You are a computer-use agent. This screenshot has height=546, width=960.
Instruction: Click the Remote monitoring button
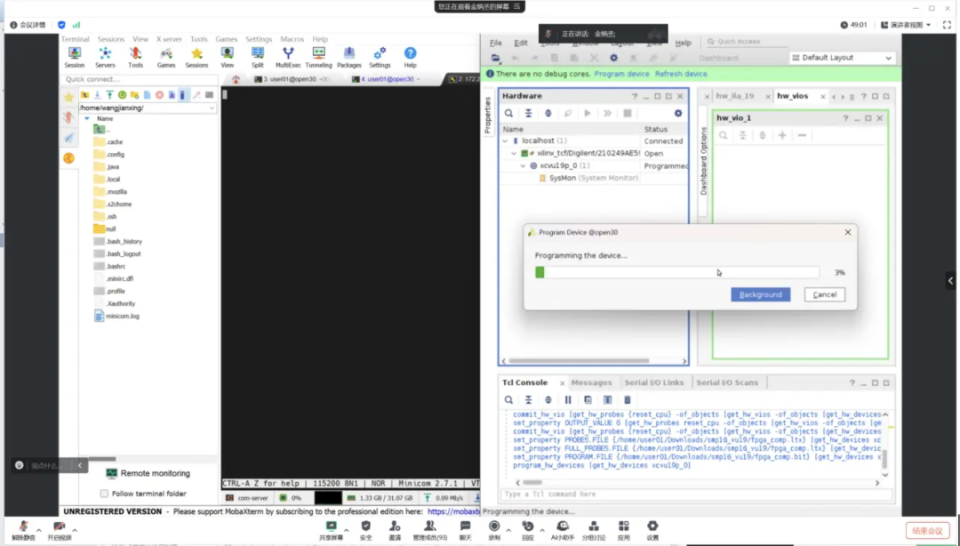(148, 473)
